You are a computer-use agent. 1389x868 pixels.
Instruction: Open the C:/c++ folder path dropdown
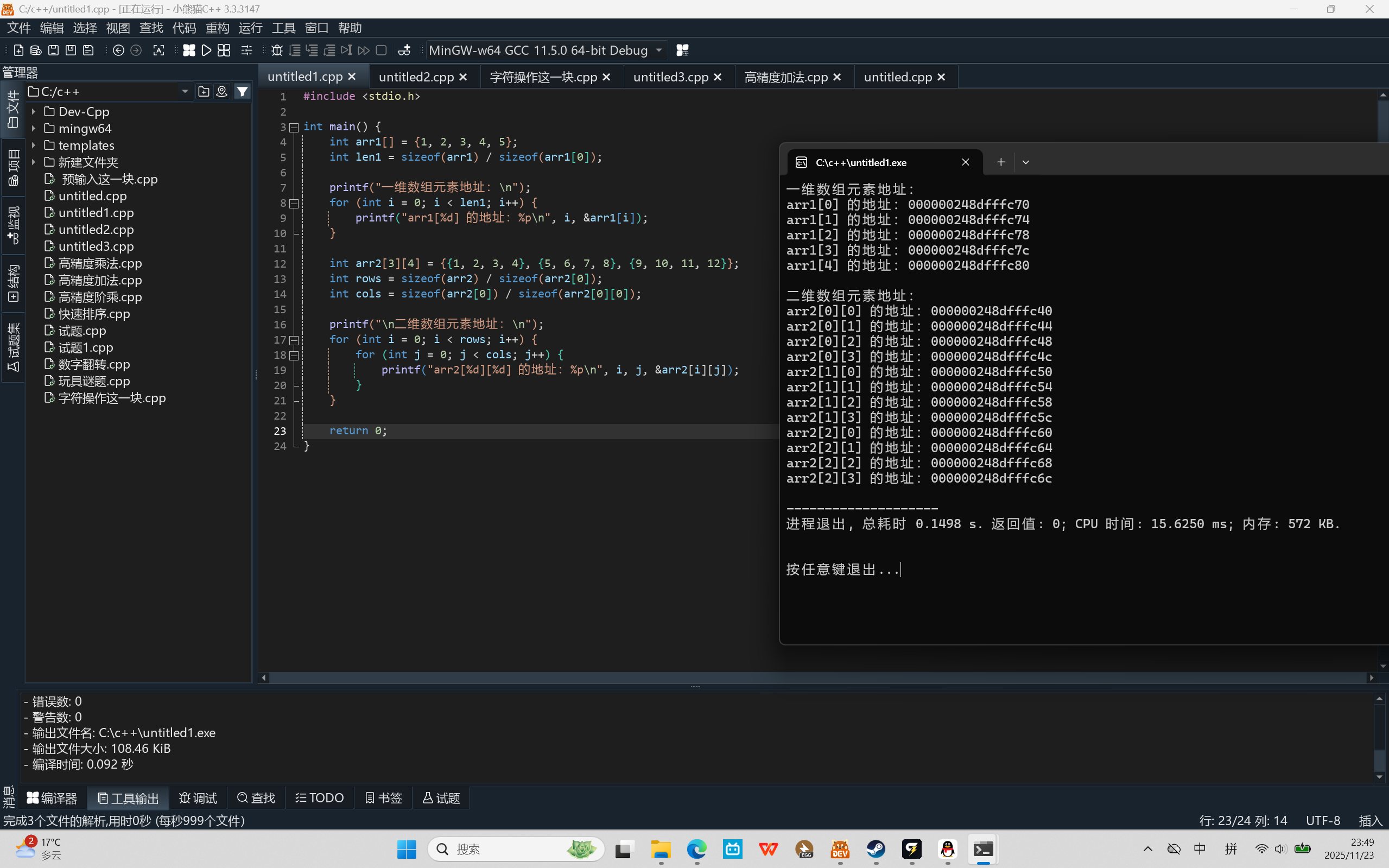(x=185, y=91)
